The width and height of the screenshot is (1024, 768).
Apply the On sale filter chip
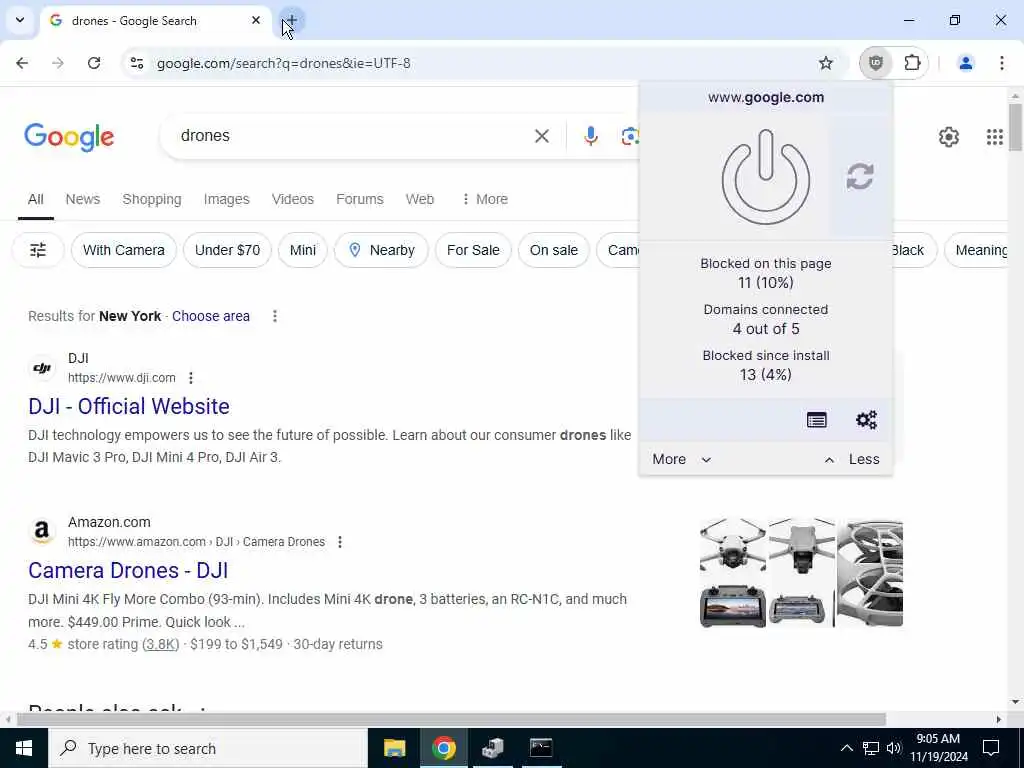click(x=553, y=250)
